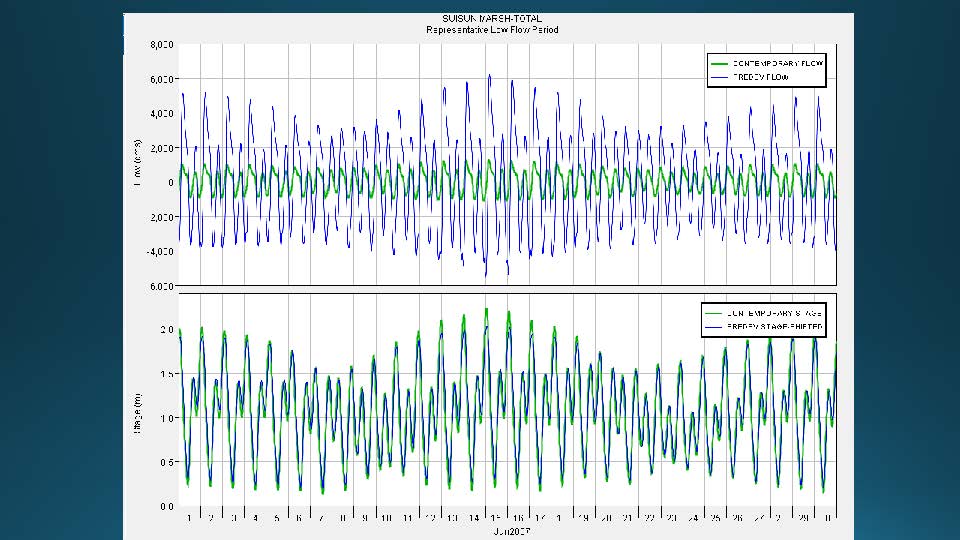The image size is (960, 540).
Task: Click the 2.0 tick on stage axis
Action: click(x=167, y=329)
